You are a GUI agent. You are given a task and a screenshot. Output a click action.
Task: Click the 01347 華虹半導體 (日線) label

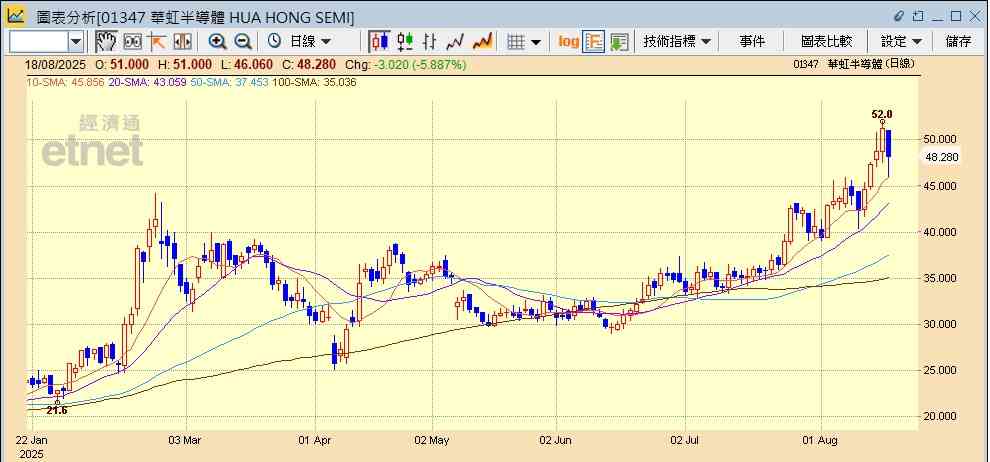pyautogui.click(x=855, y=64)
